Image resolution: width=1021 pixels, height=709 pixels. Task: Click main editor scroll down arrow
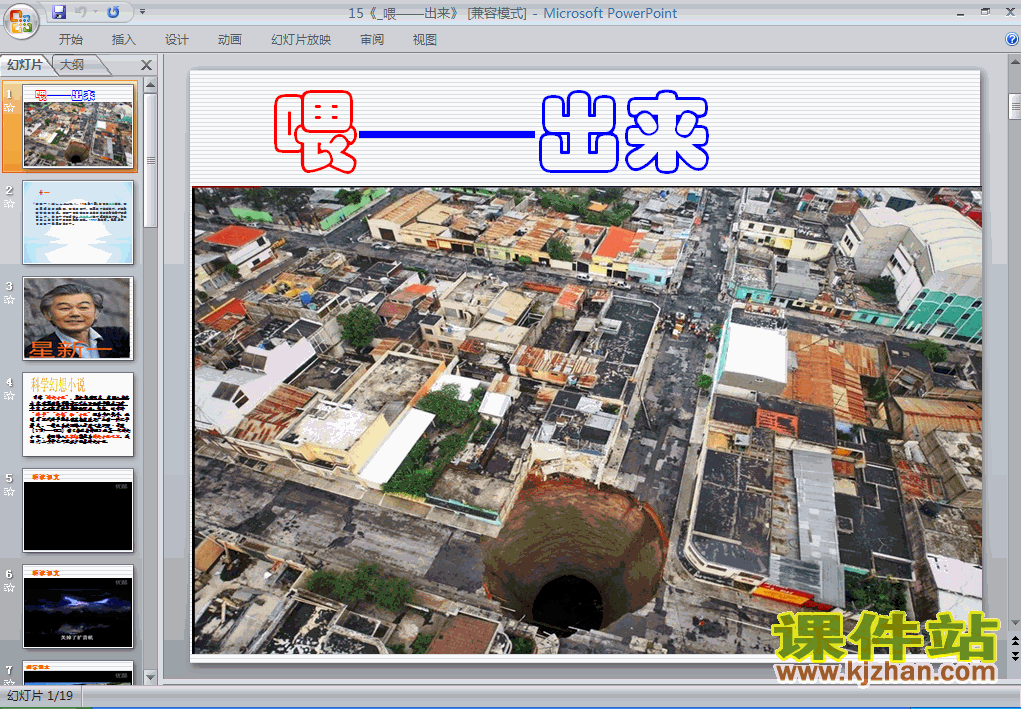(1014, 623)
